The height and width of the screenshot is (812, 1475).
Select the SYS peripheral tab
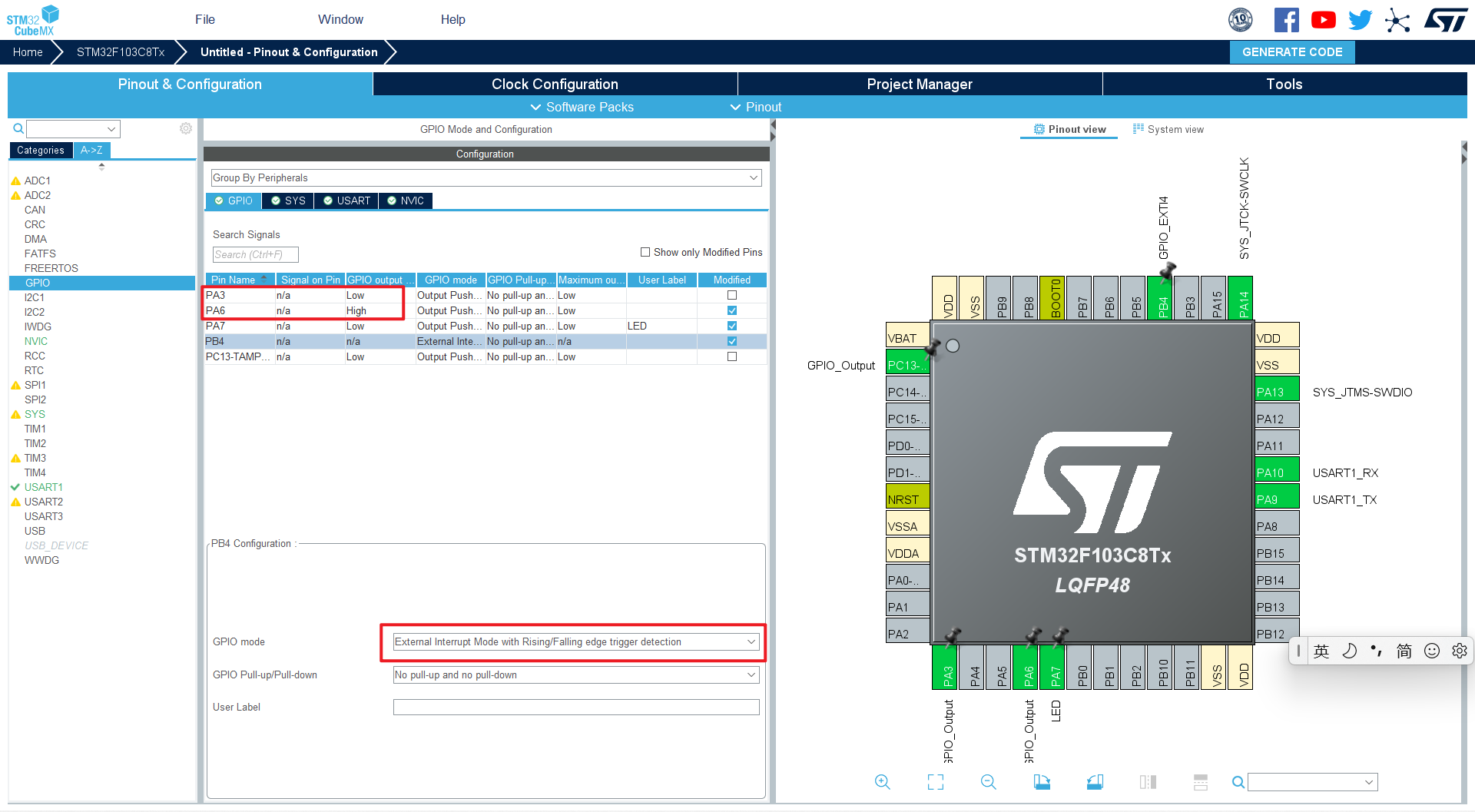click(288, 201)
